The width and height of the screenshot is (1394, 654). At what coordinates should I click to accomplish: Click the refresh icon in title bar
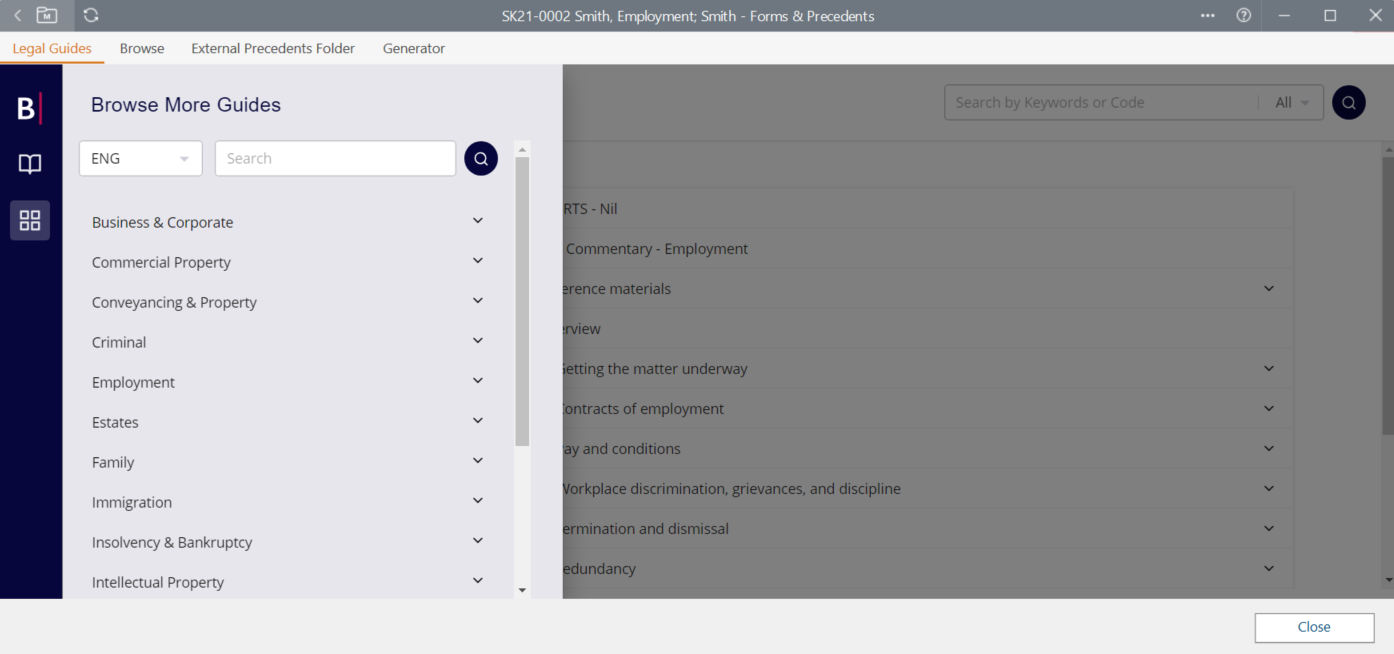click(x=91, y=15)
